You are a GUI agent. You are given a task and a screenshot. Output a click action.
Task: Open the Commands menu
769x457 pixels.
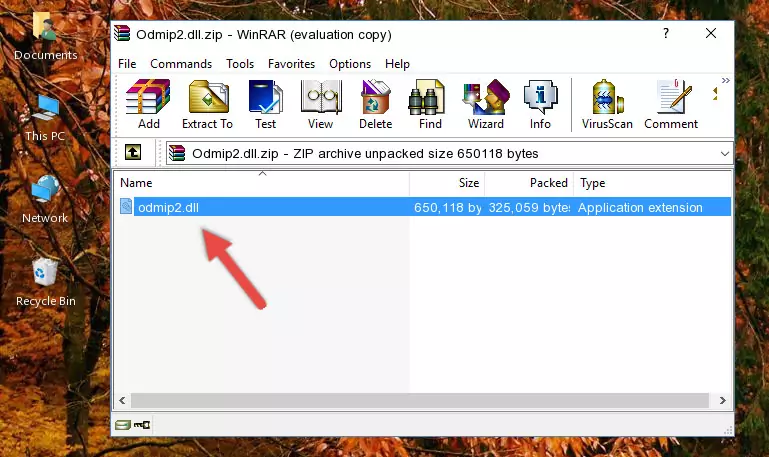pyautogui.click(x=181, y=64)
